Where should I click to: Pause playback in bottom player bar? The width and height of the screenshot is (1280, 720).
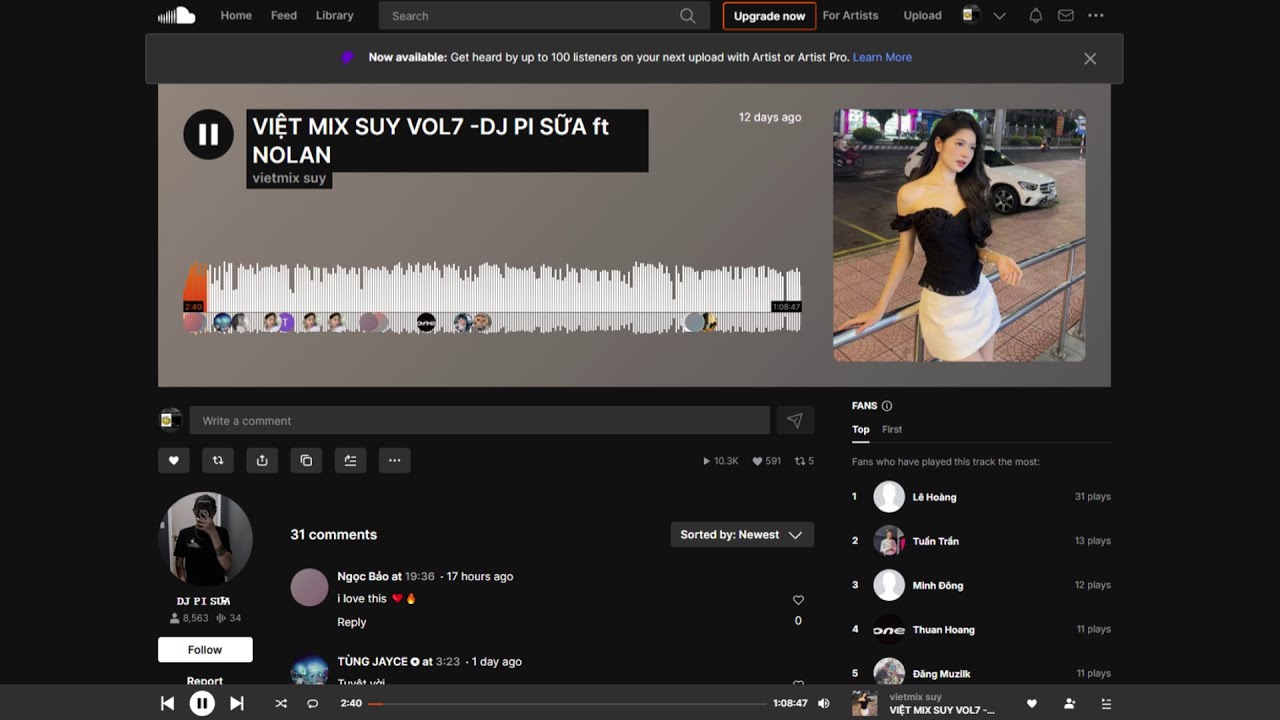point(202,703)
